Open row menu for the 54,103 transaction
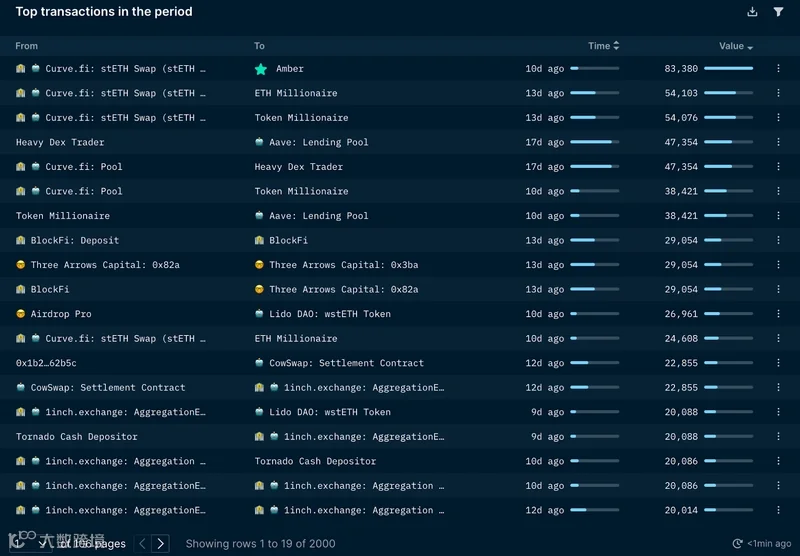 (x=778, y=93)
